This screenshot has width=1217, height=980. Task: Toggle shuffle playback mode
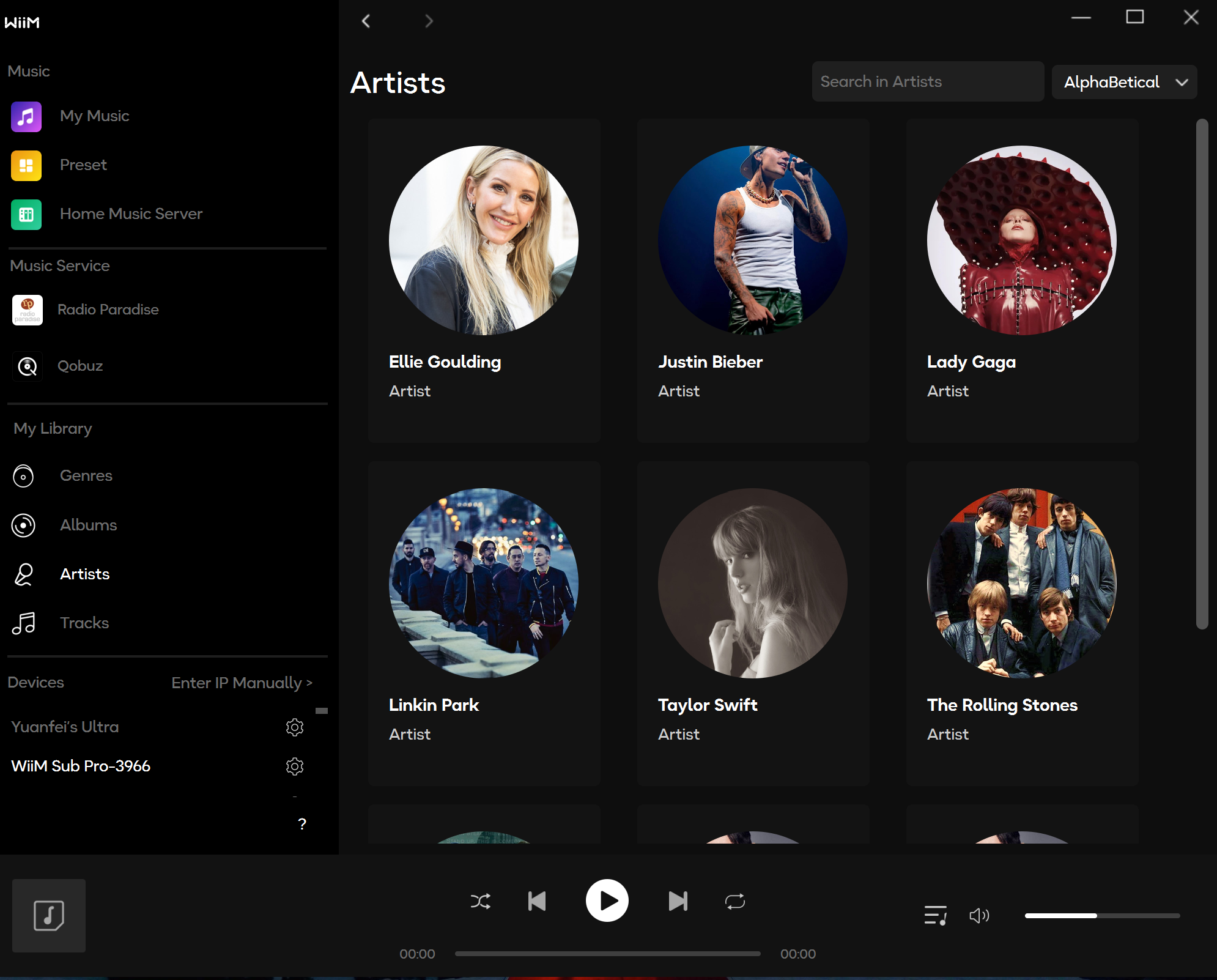tap(480, 901)
